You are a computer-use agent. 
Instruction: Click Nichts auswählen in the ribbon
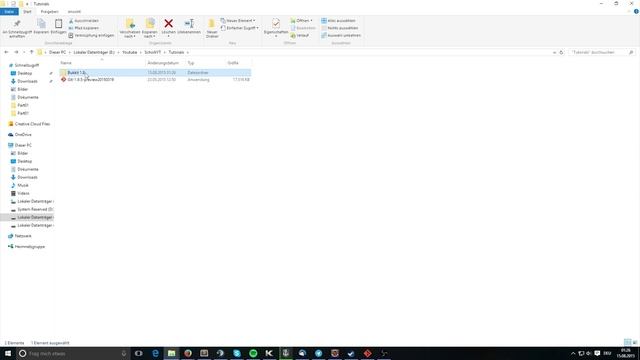(x=340, y=28)
